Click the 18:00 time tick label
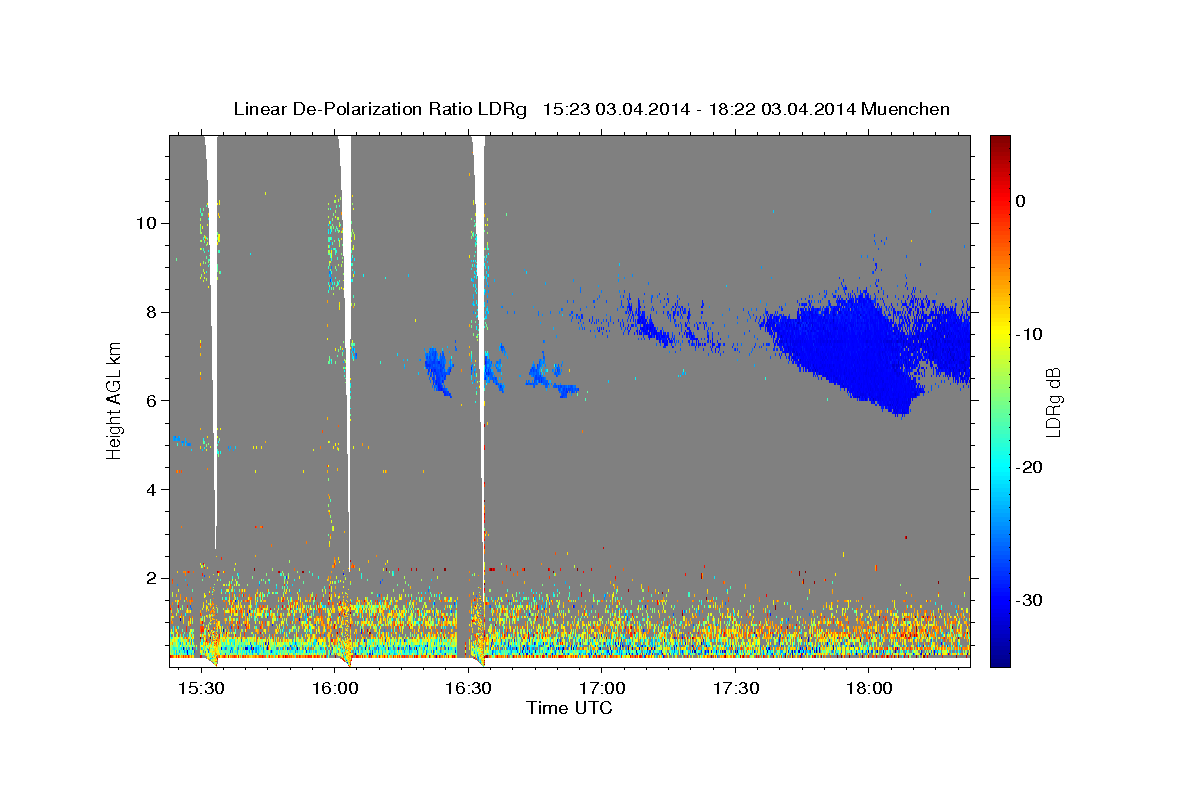This screenshot has height=800, width=1200. 870,689
